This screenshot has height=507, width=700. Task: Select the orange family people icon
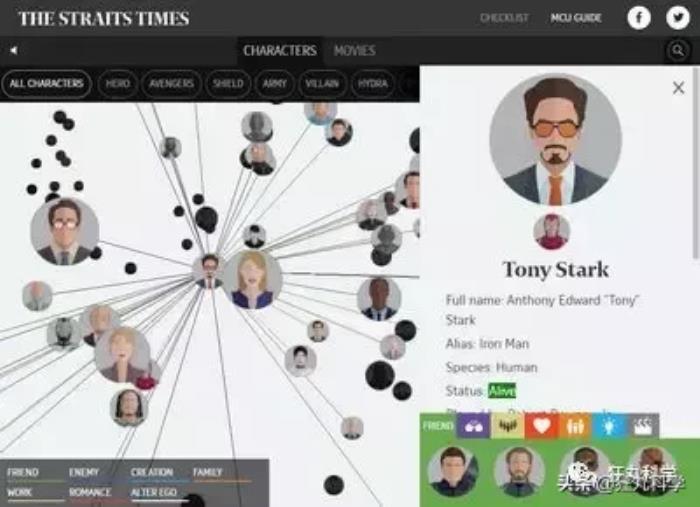[x=575, y=426]
